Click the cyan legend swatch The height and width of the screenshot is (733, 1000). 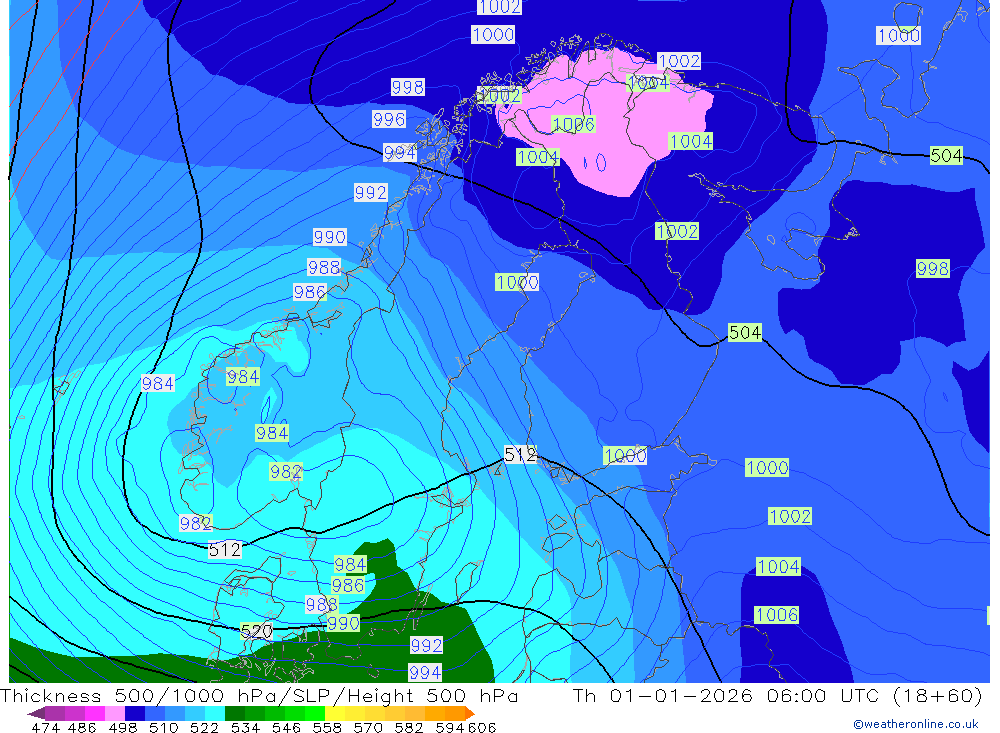pyautogui.click(x=215, y=713)
